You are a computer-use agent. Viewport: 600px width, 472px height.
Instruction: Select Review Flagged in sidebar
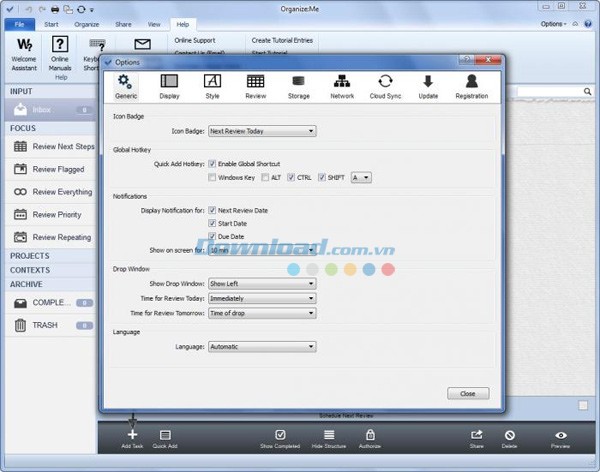point(58,169)
